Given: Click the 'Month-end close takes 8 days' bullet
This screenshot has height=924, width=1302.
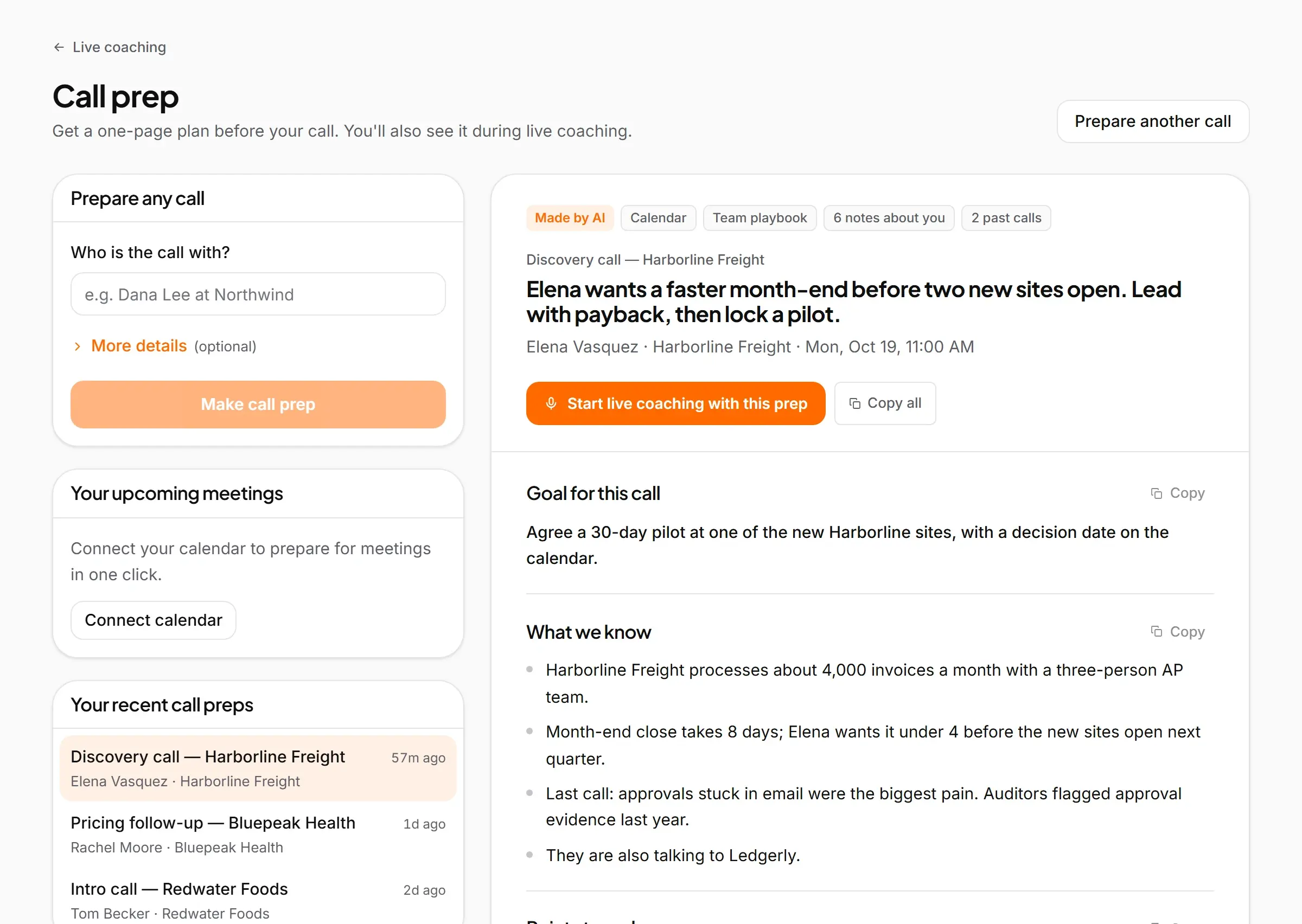Looking at the screenshot, I should [x=873, y=745].
